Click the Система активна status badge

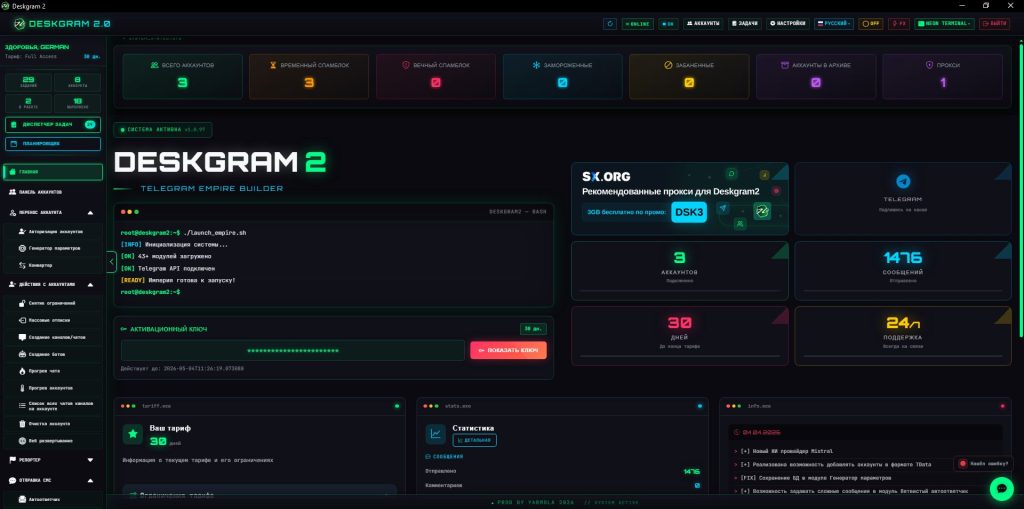coord(163,129)
